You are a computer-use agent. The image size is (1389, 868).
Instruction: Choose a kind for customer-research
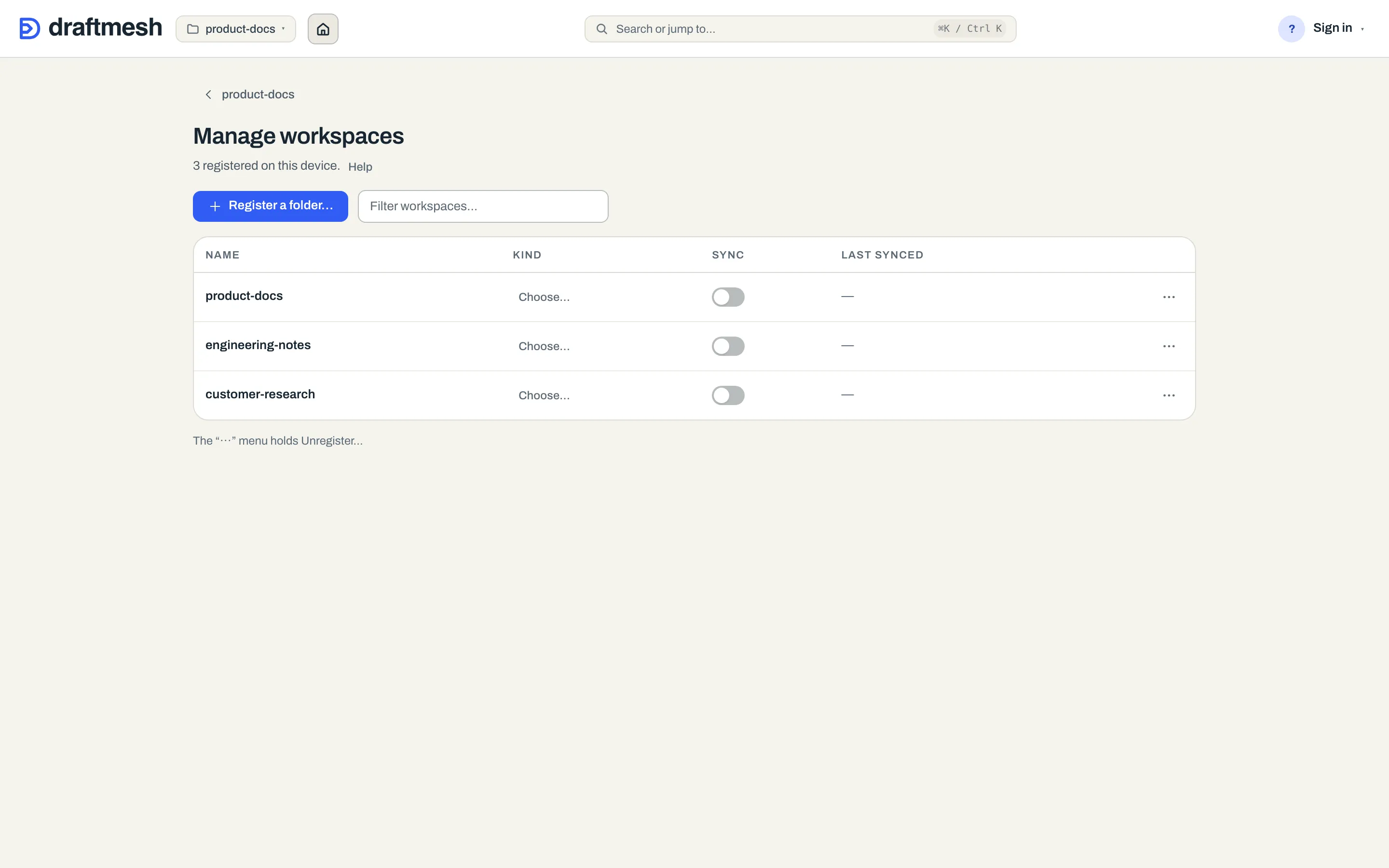point(544,395)
